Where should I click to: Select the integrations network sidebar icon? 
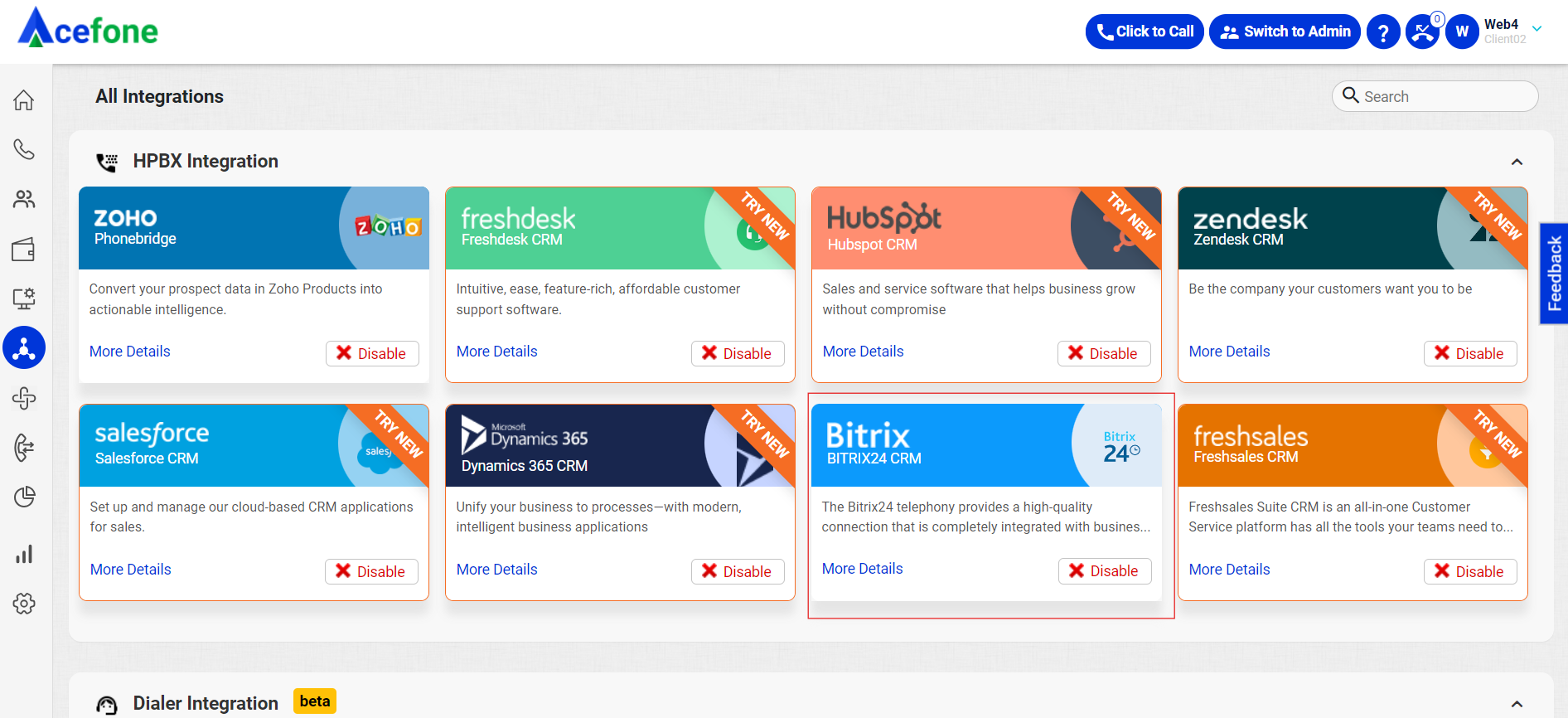[24, 348]
